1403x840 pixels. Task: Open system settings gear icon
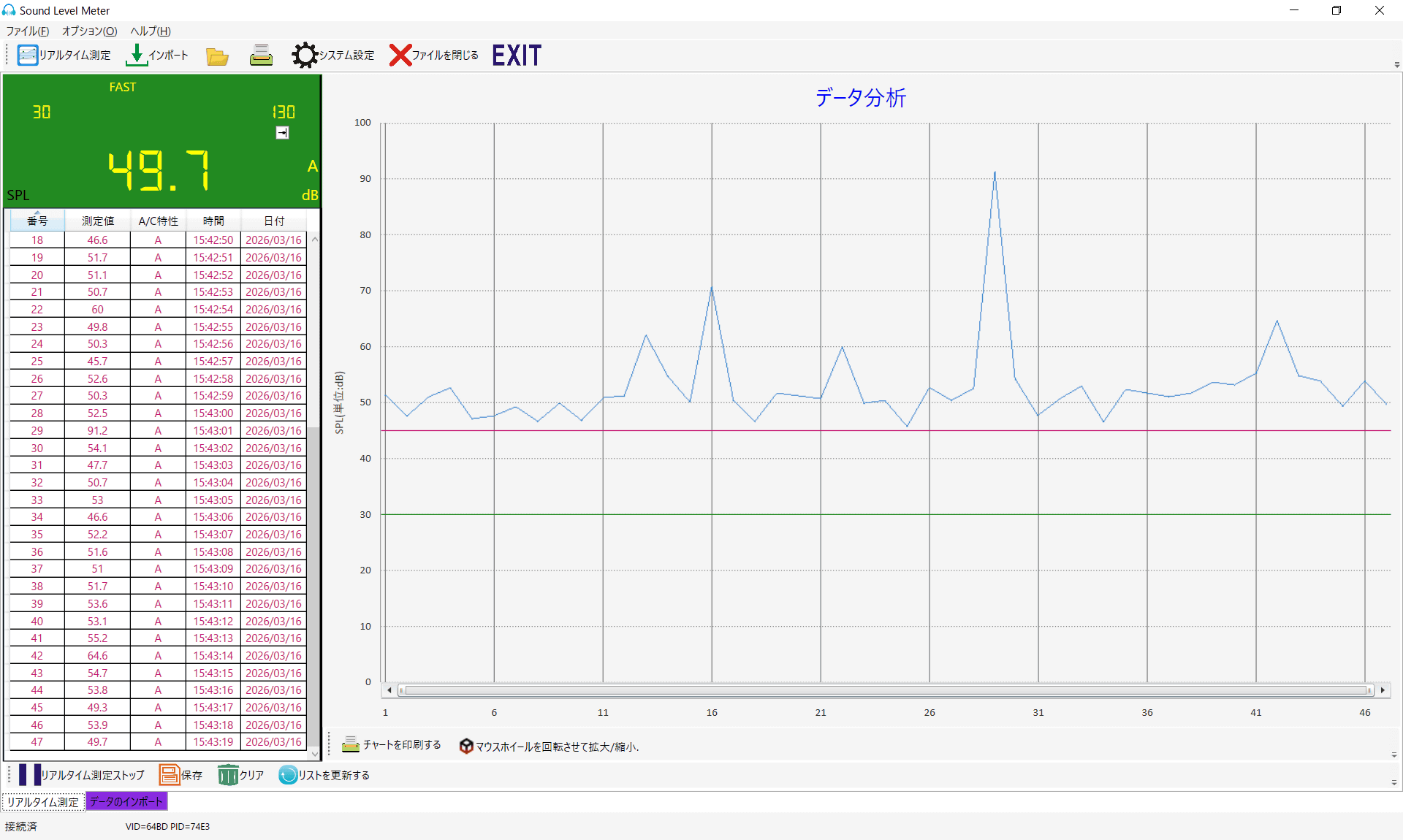point(304,56)
